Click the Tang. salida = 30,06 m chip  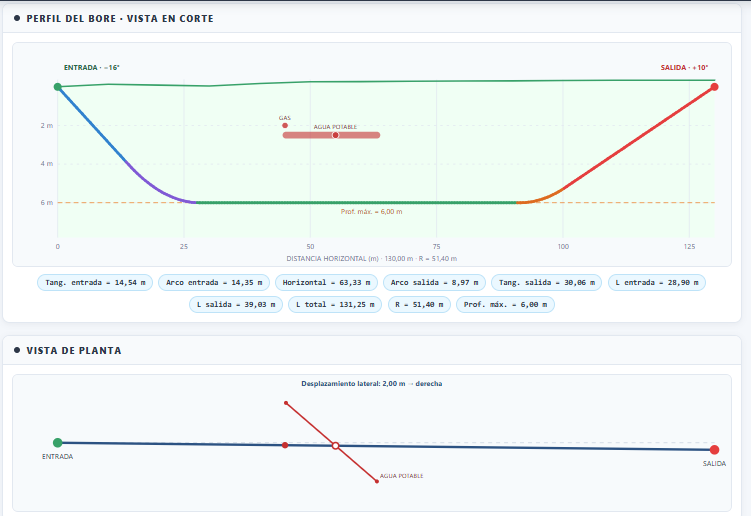(x=546, y=283)
